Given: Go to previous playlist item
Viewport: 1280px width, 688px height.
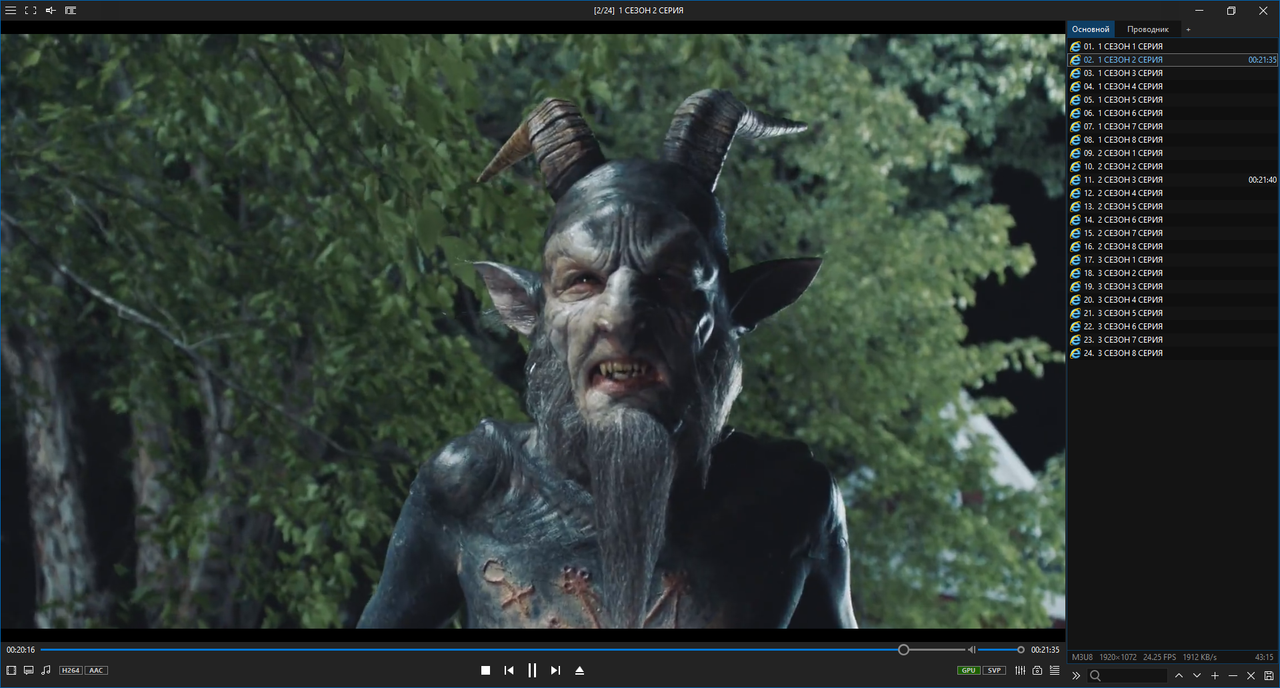Looking at the screenshot, I should [x=509, y=670].
